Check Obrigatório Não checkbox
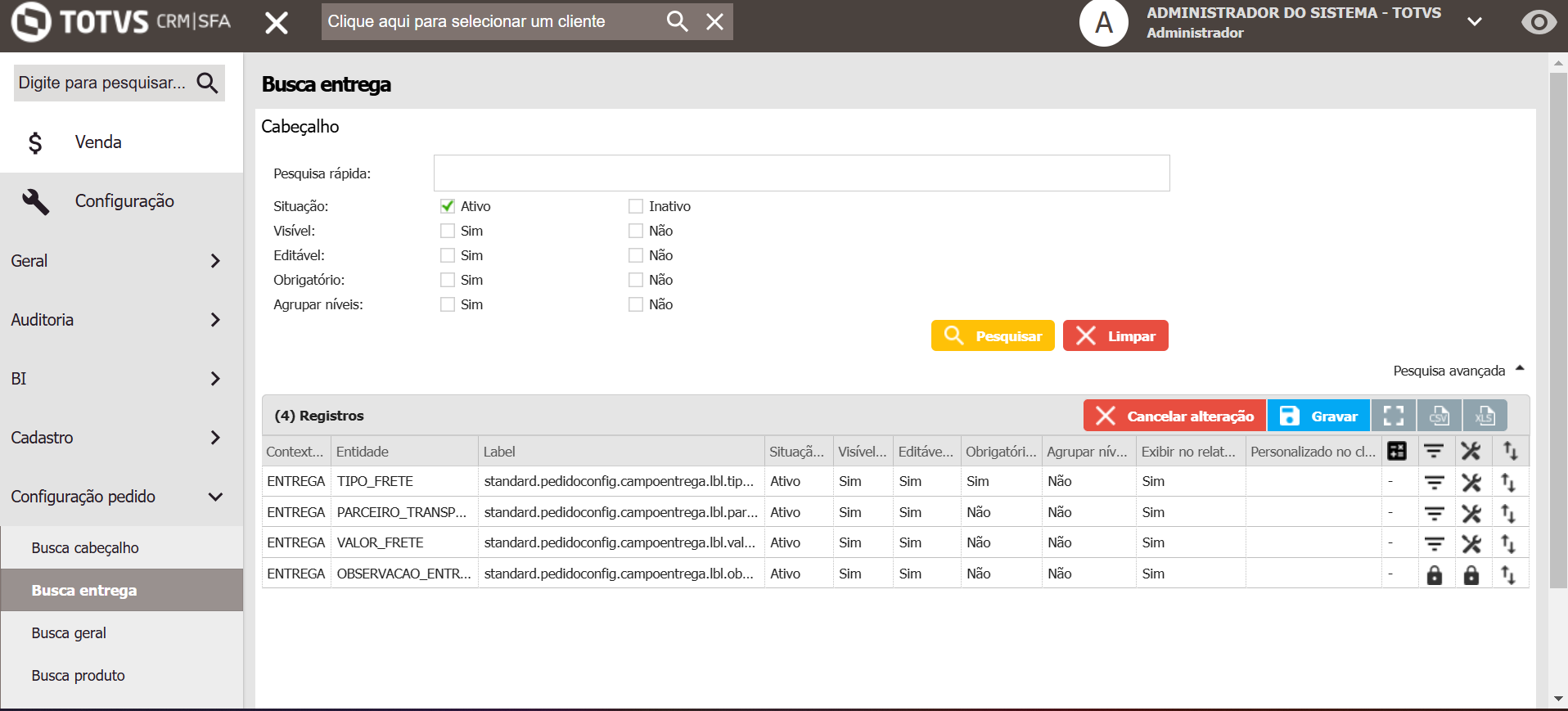This screenshot has height=711, width=1568. (x=636, y=280)
